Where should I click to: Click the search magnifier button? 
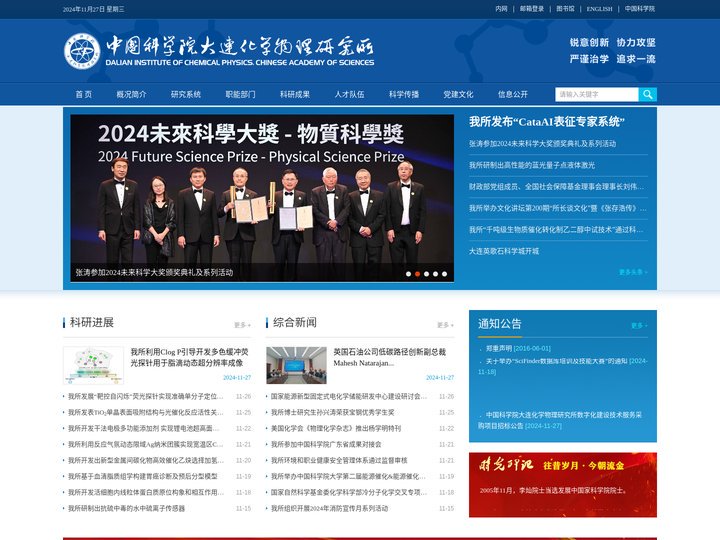(647, 95)
